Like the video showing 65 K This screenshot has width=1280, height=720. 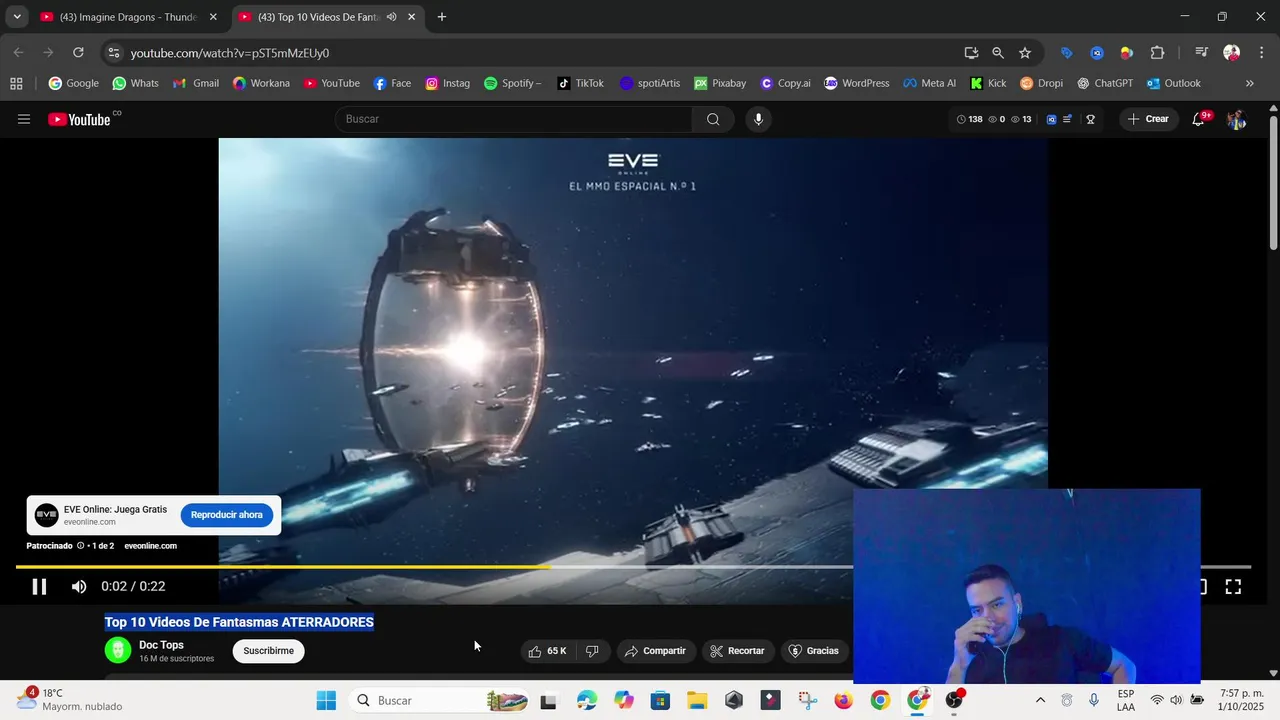[547, 651]
